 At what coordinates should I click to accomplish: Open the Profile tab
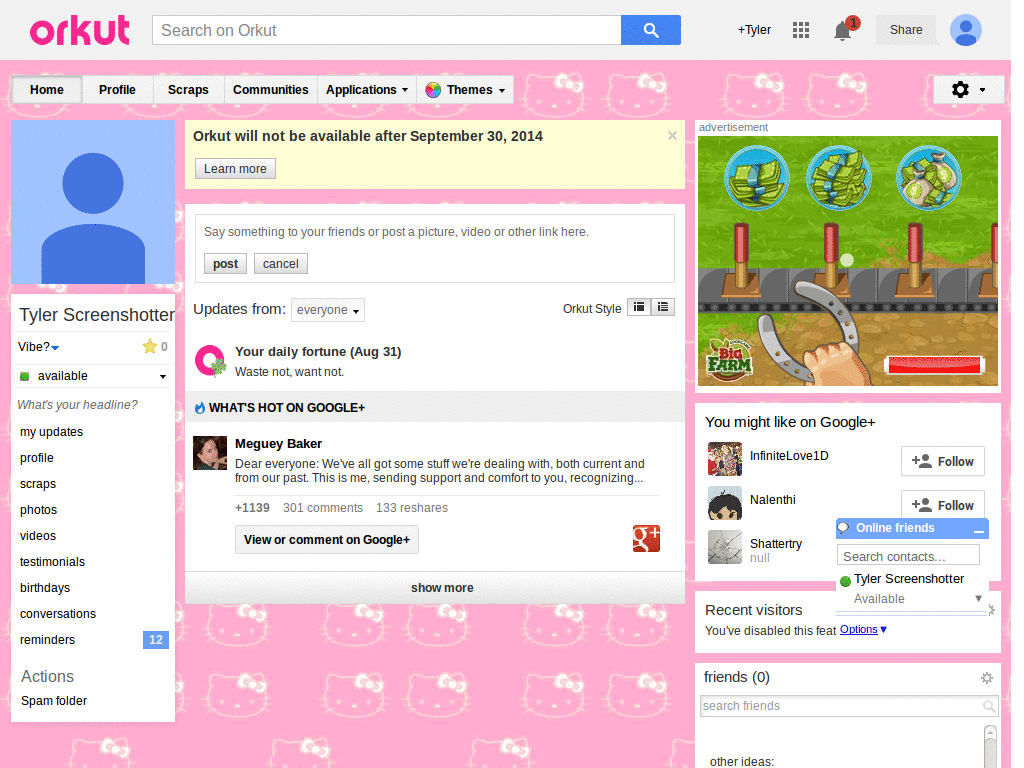pyautogui.click(x=118, y=90)
